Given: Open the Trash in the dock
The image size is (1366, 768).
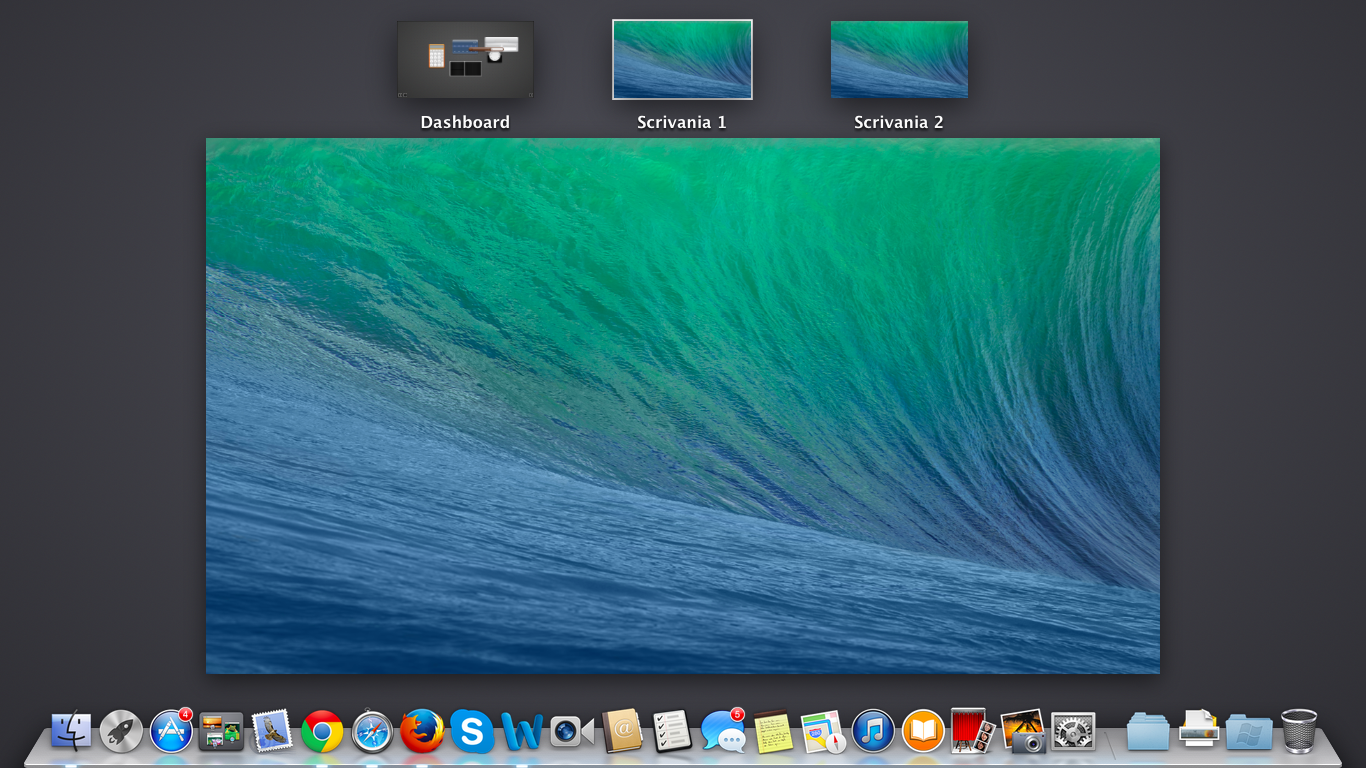Looking at the screenshot, I should coord(1299,731).
